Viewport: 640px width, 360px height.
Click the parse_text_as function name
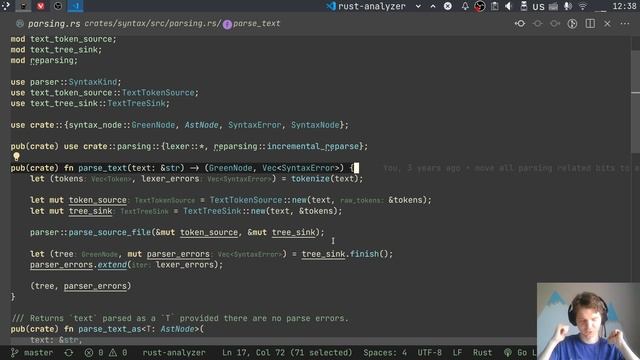pos(109,329)
